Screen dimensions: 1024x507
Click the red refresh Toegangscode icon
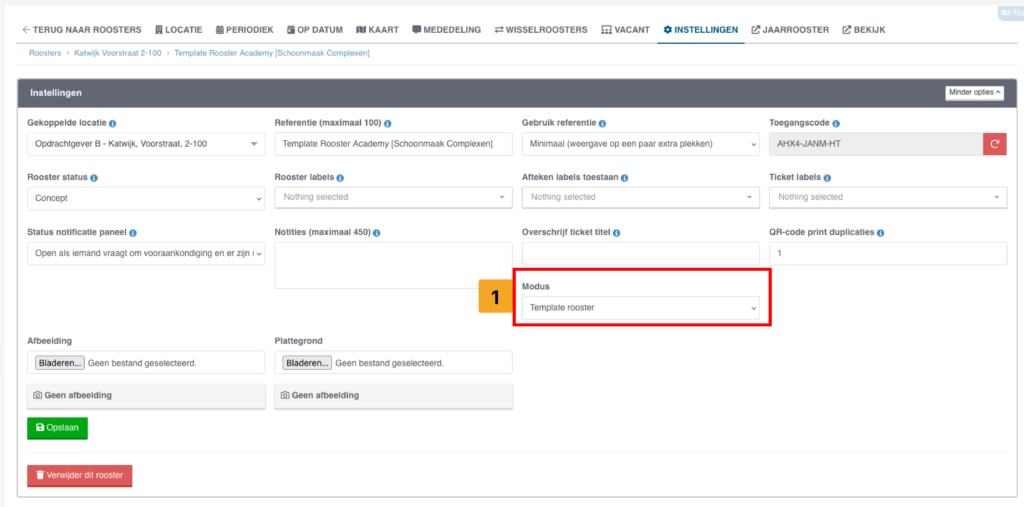pyautogui.click(x=994, y=145)
